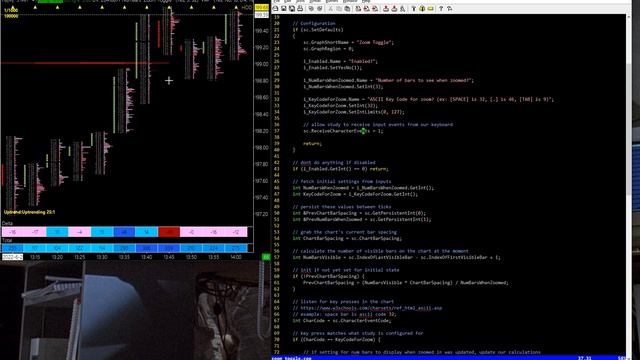Click code line "i_Enabled.SetYesNo(1);"
This screenshot has width=640, height=360.
click(x=333, y=68)
